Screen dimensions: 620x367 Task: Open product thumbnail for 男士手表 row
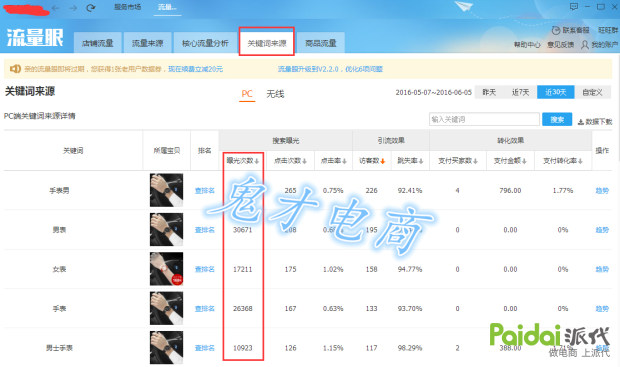click(166, 348)
